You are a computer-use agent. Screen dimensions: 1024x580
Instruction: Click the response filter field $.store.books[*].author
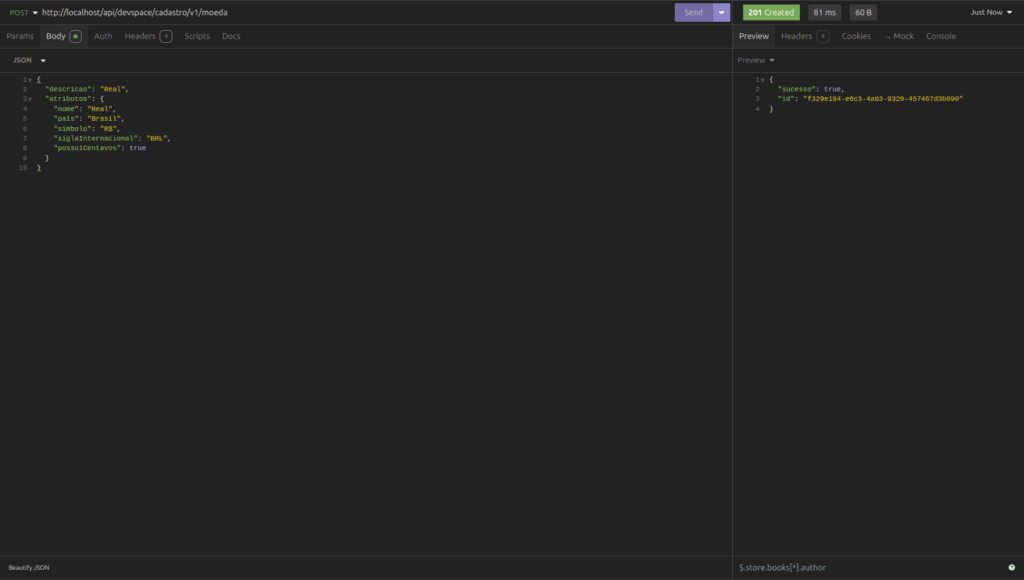pos(870,568)
